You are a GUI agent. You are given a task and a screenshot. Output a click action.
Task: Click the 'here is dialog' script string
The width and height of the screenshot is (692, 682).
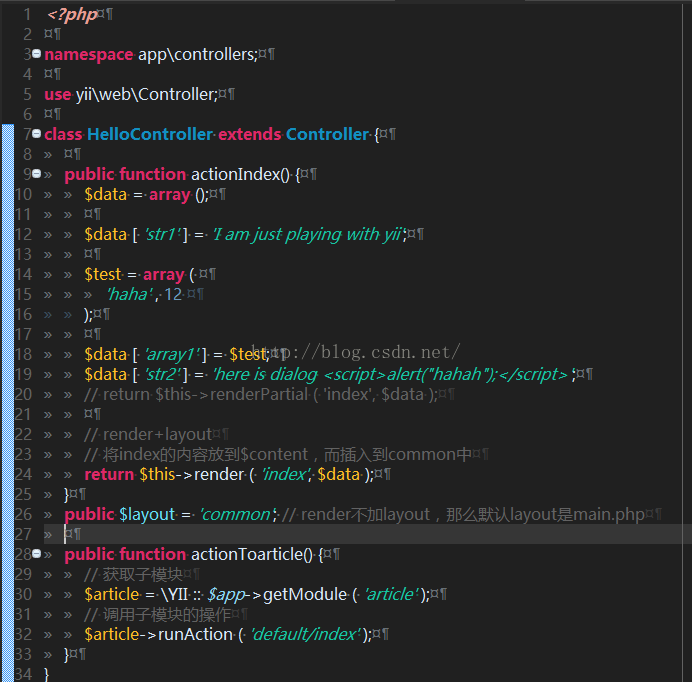(392, 374)
